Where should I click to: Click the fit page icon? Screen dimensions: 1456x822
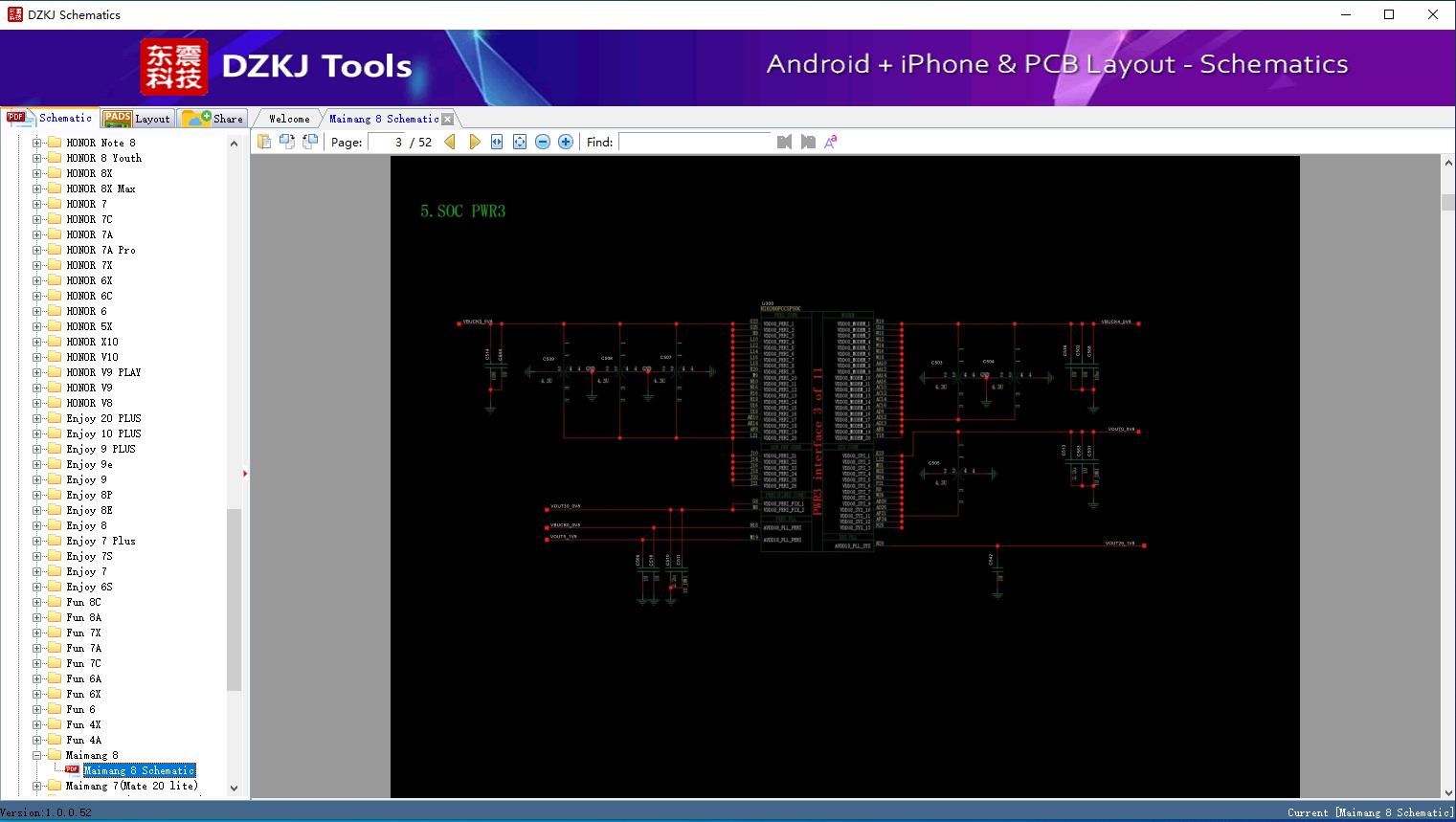click(520, 142)
